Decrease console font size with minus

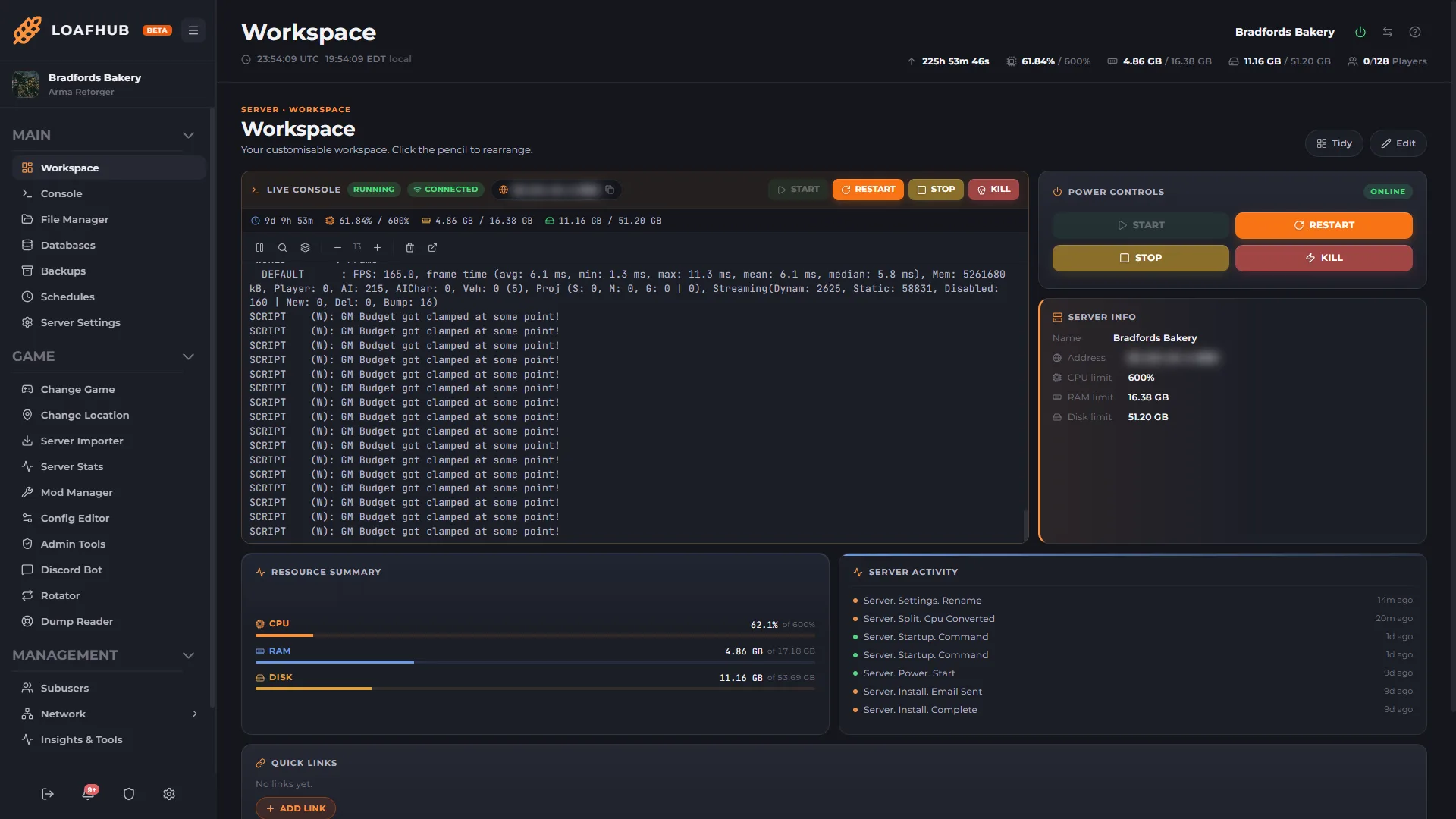[x=337, y=248]
